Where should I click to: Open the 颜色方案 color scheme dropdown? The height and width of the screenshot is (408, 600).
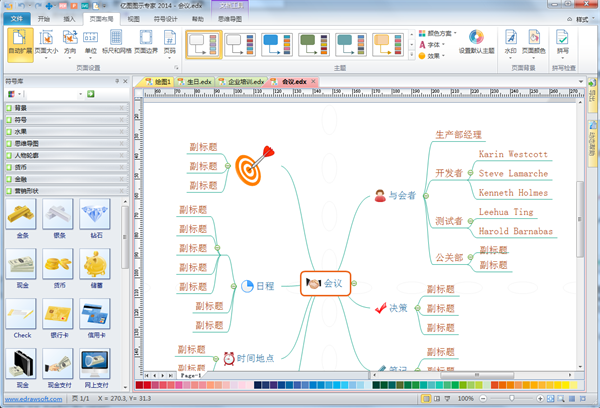click(438, 33)
